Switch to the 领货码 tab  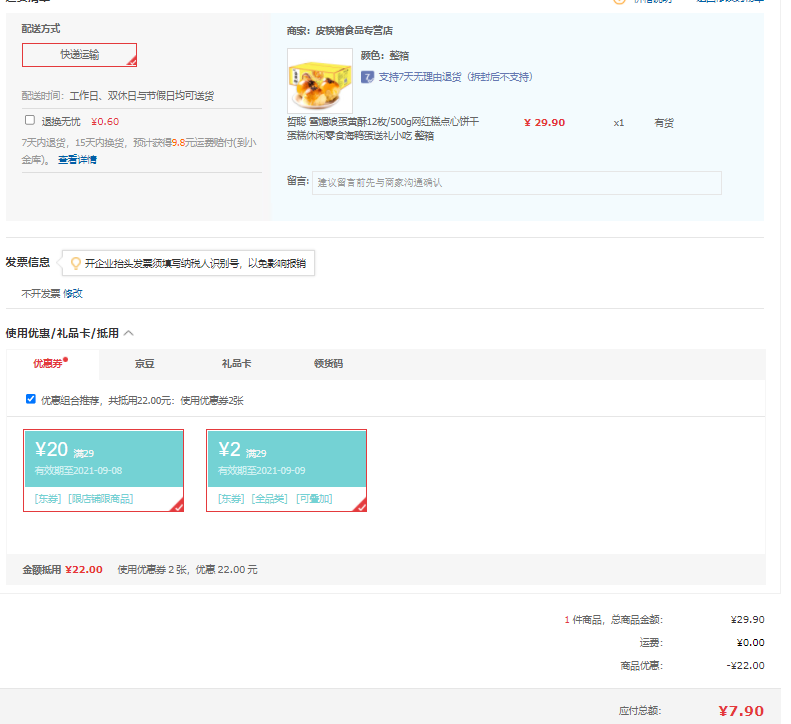pyautogui.click(x=328, y=364)
